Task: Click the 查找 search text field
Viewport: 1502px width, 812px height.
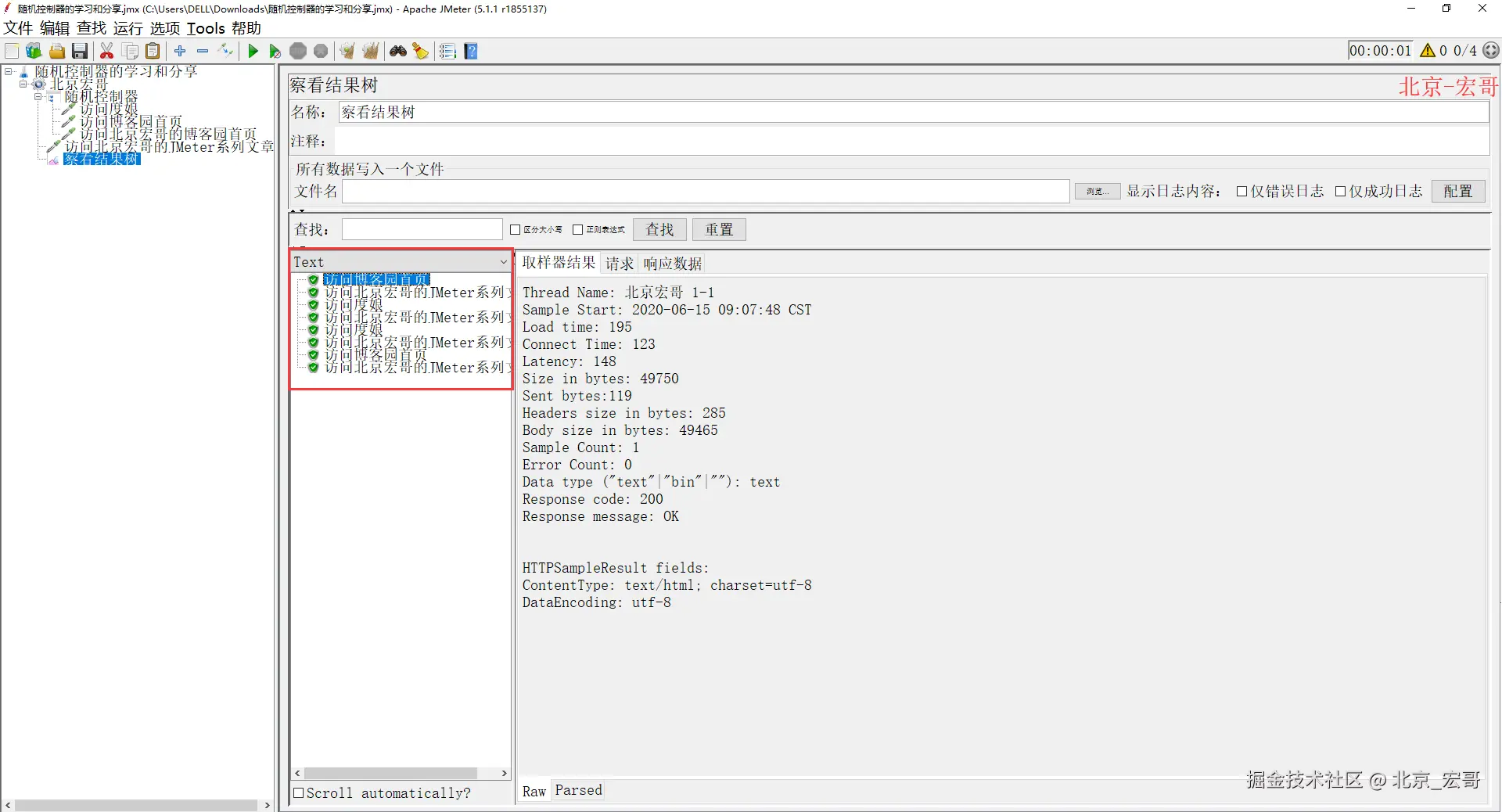Action: 422,229
